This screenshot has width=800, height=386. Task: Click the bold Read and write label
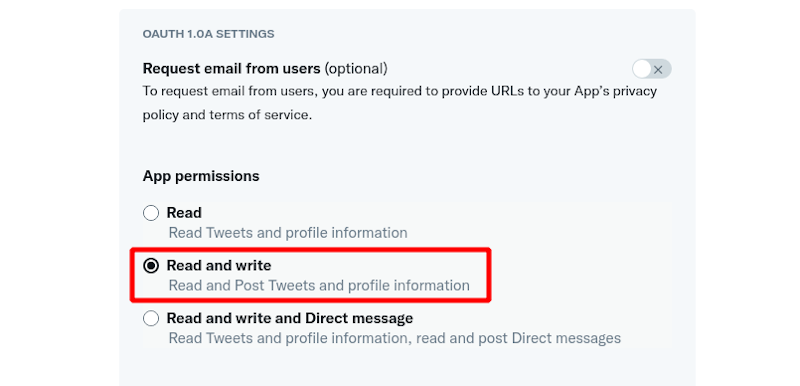point(219,265)
